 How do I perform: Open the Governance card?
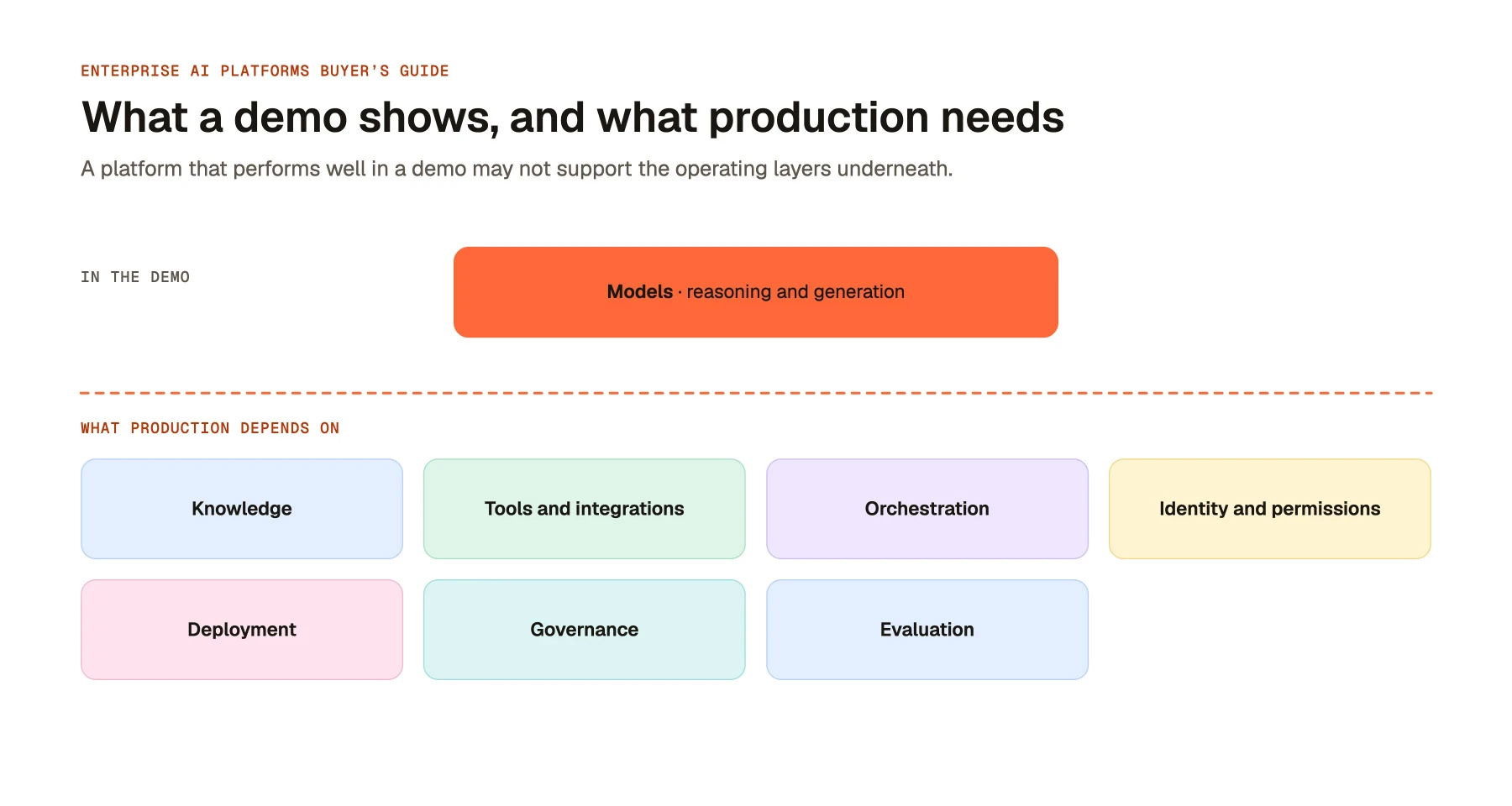click(585, 630)
